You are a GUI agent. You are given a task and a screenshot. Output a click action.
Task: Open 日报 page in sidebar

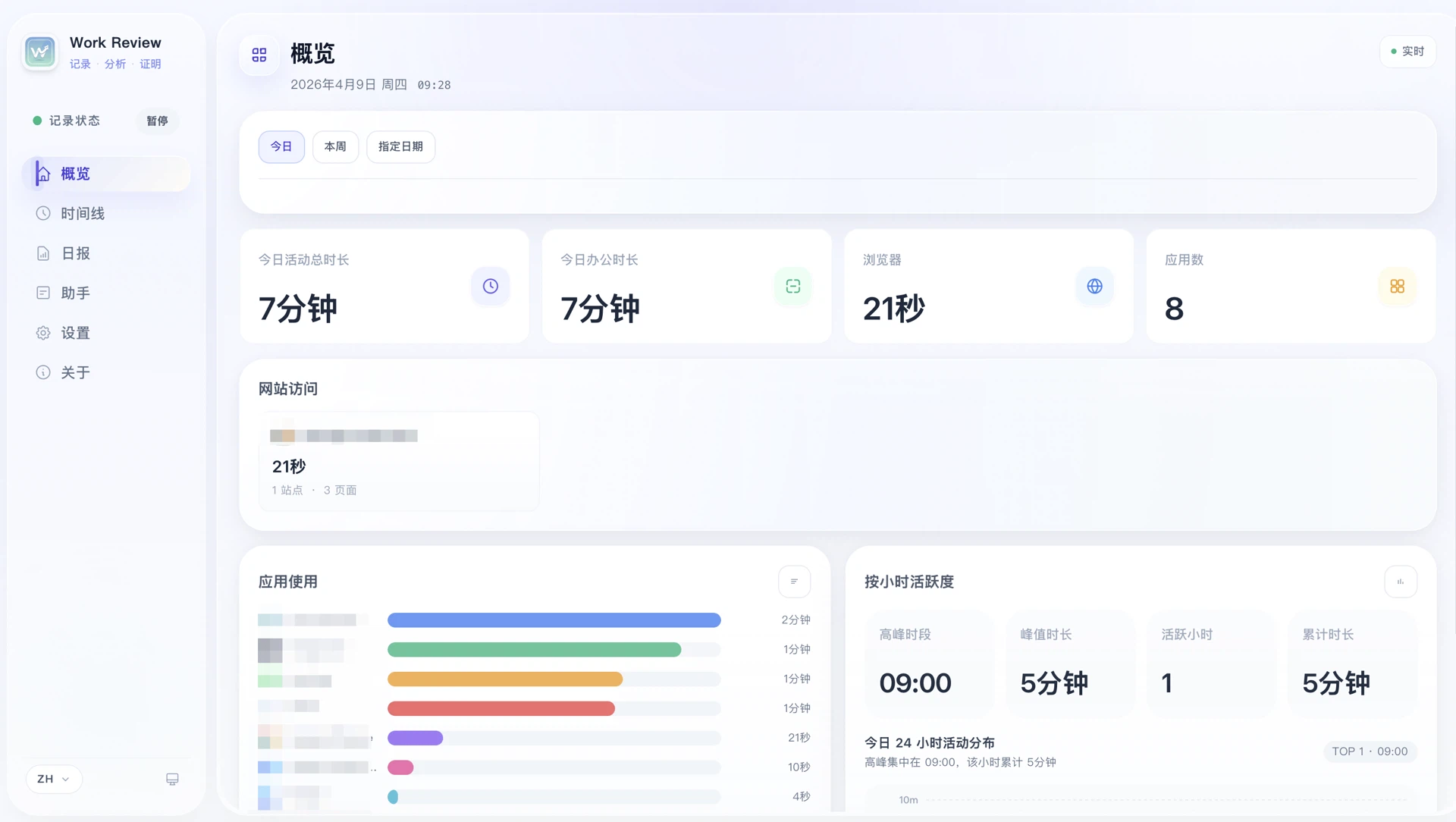coord(106,253)
